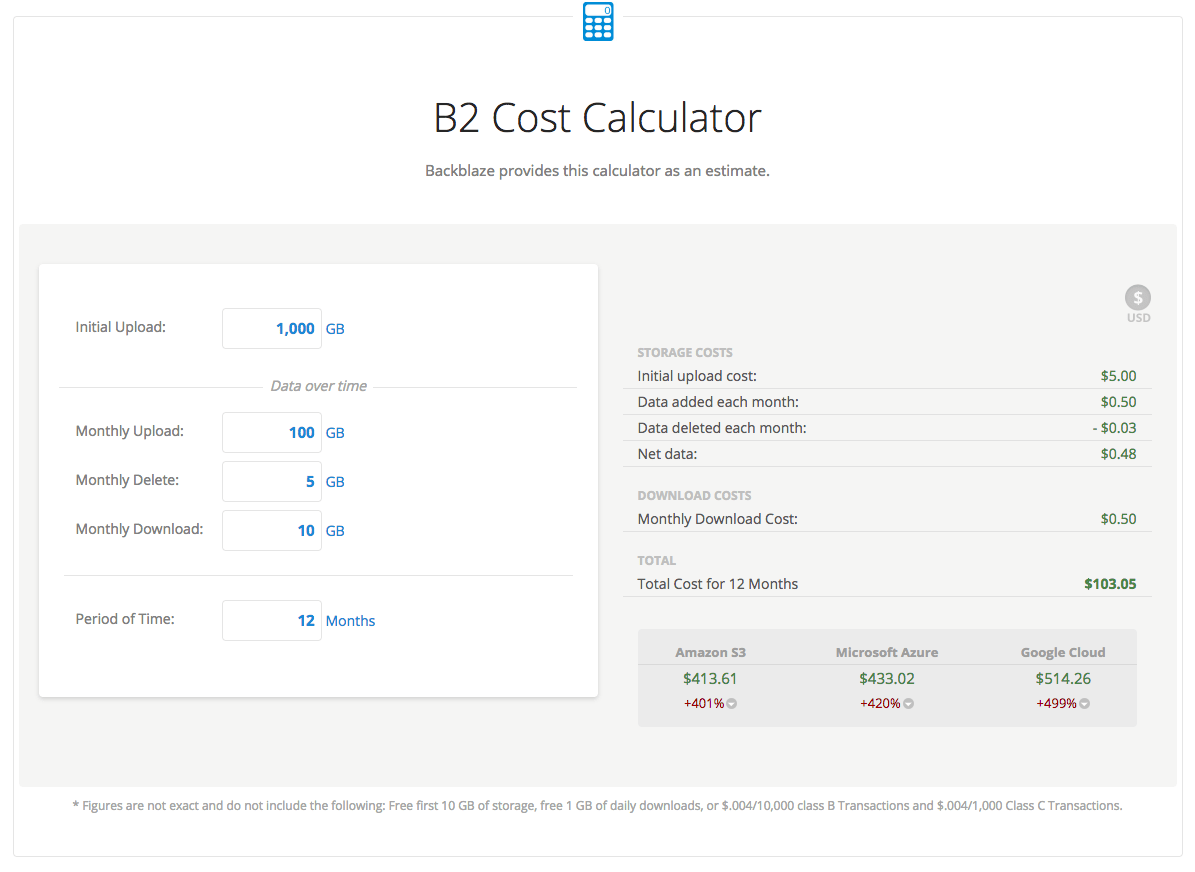Expand Microsoft Azure +420% details

pyautogui.click(x=908, y=703)
